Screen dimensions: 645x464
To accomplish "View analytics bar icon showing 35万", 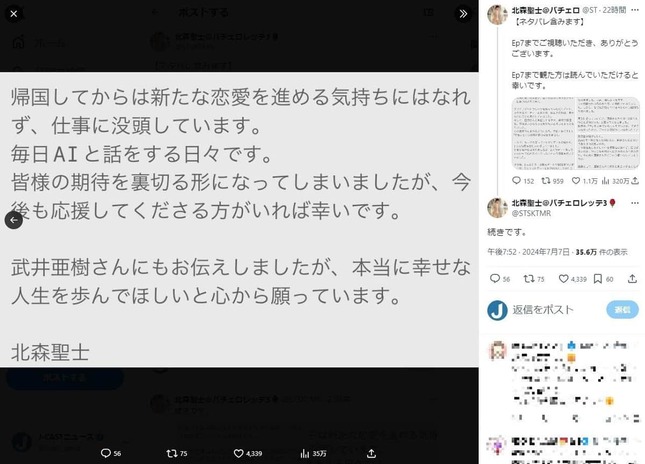I will click(313, 453).
